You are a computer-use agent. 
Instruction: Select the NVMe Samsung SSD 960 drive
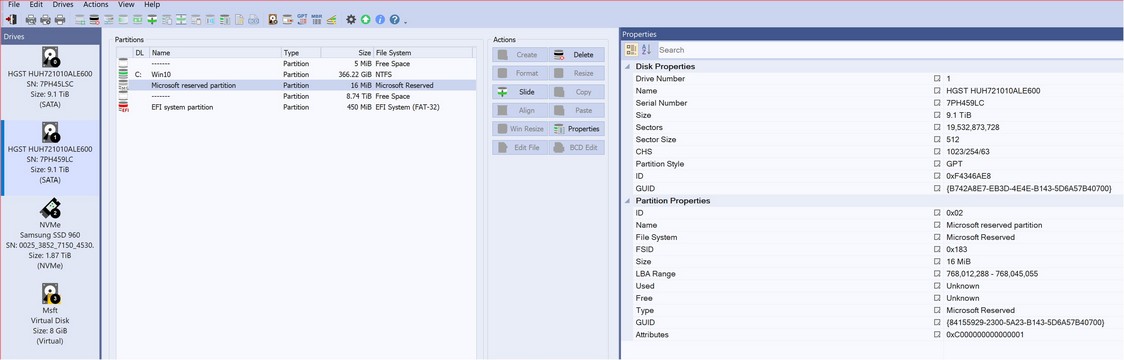50,236
